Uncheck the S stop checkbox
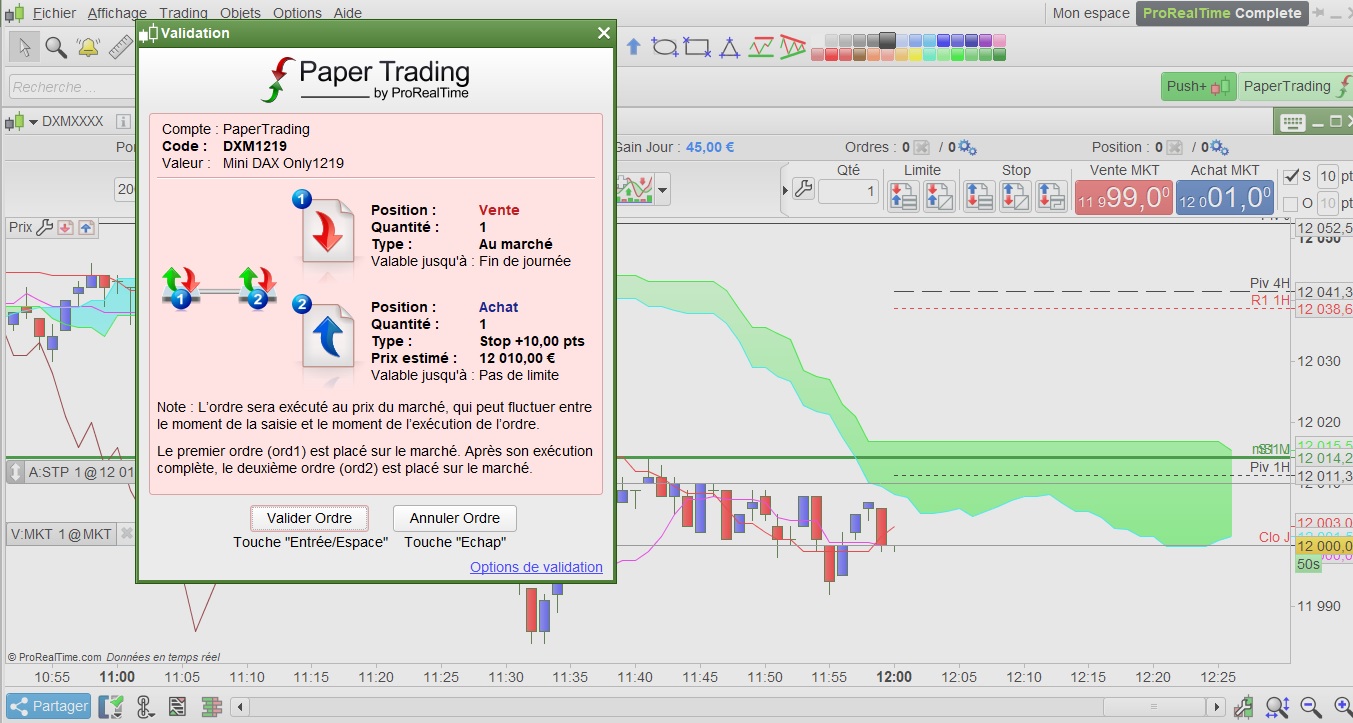The image size is (1353, 723). (1291, 177)
